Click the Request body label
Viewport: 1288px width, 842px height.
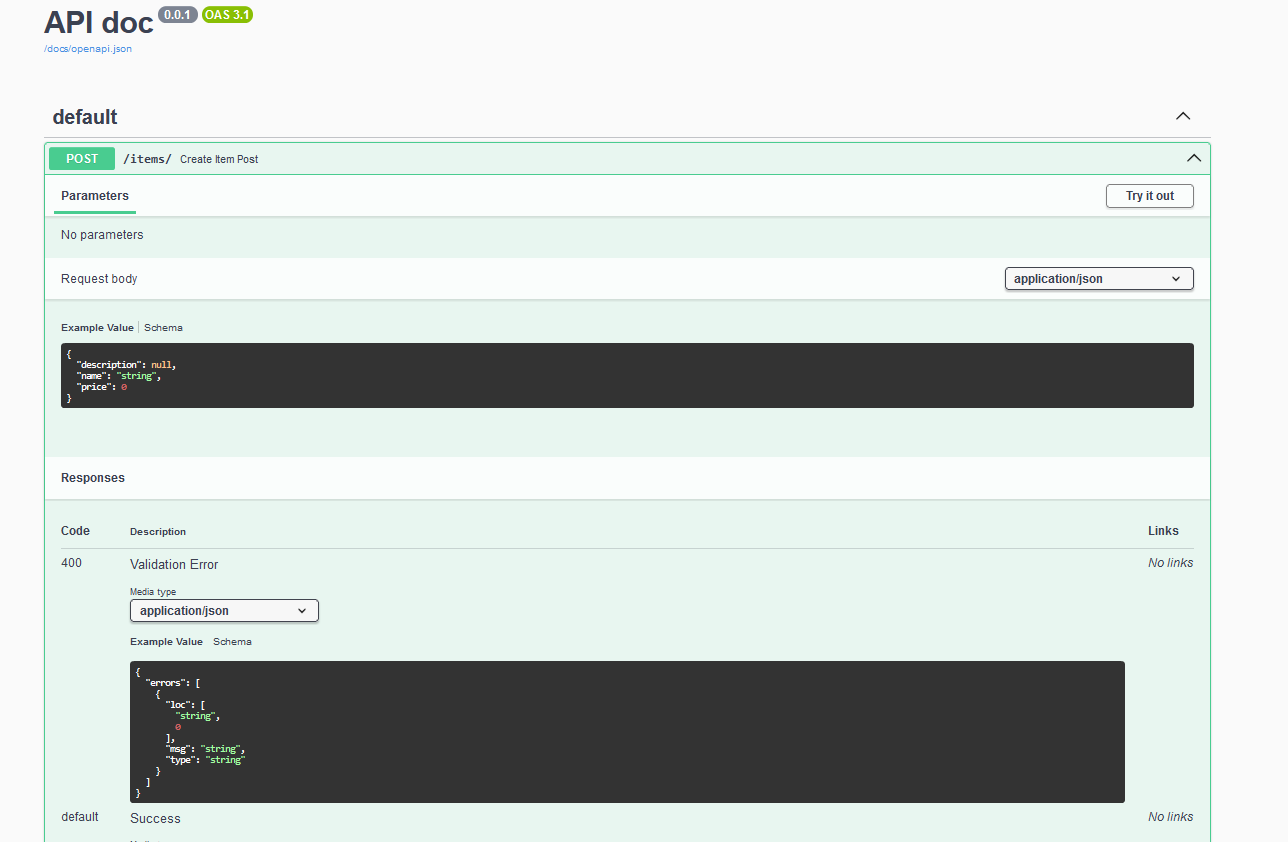[x=99, y=279]
